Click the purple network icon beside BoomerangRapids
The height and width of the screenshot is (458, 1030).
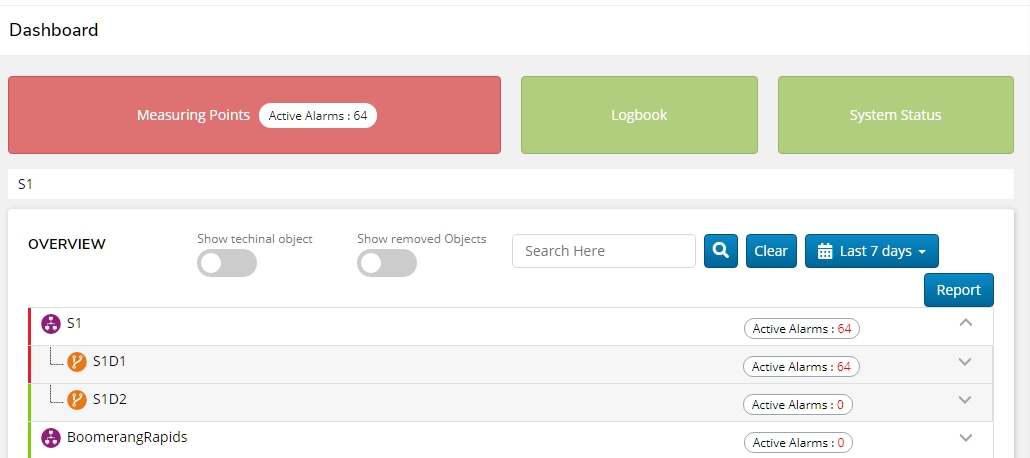(x=51, y=438)
